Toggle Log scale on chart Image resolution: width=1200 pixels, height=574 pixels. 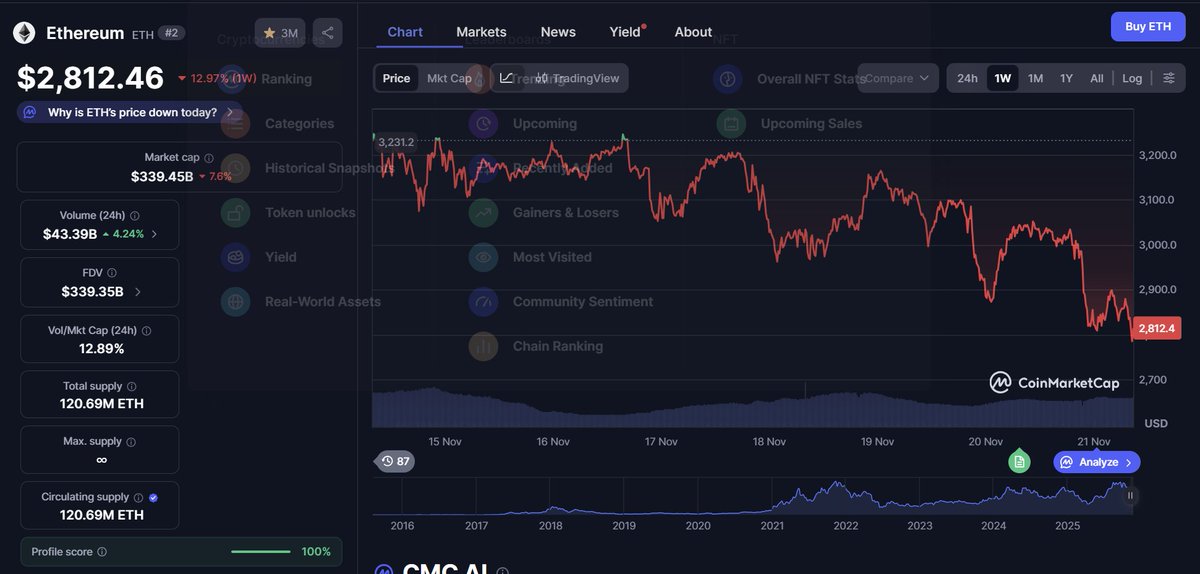[1132, 78]
